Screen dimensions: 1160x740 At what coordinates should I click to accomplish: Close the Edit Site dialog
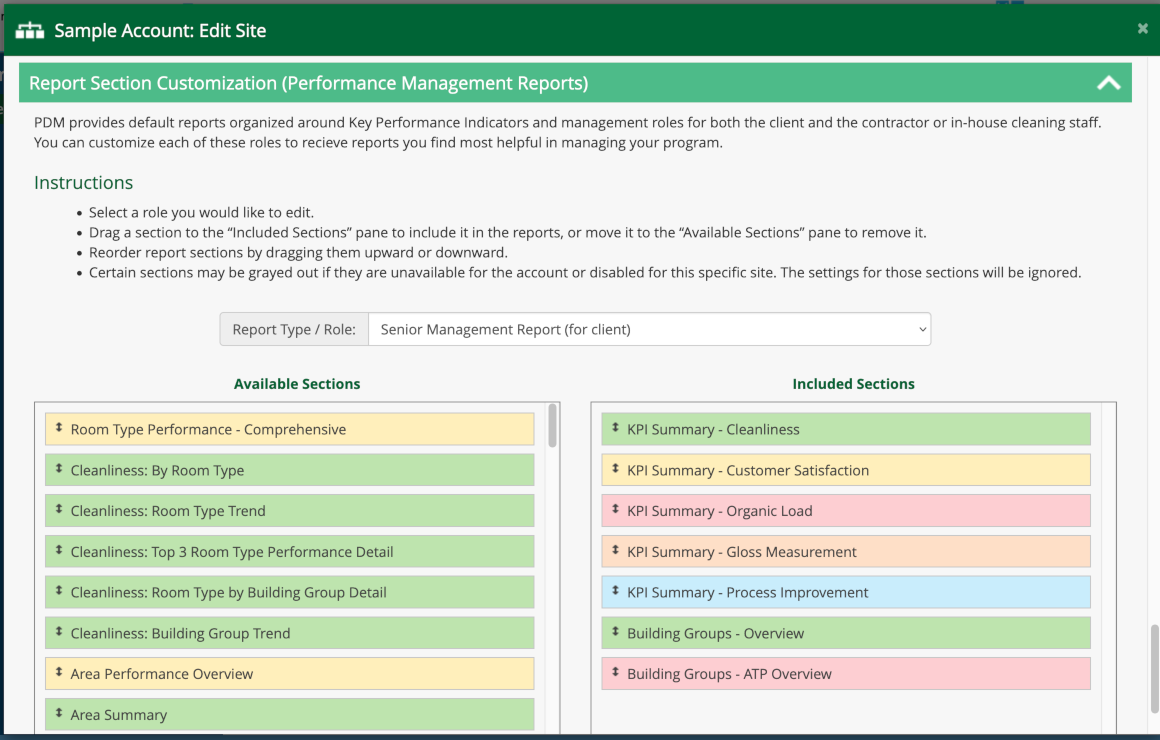[1142, 29]
